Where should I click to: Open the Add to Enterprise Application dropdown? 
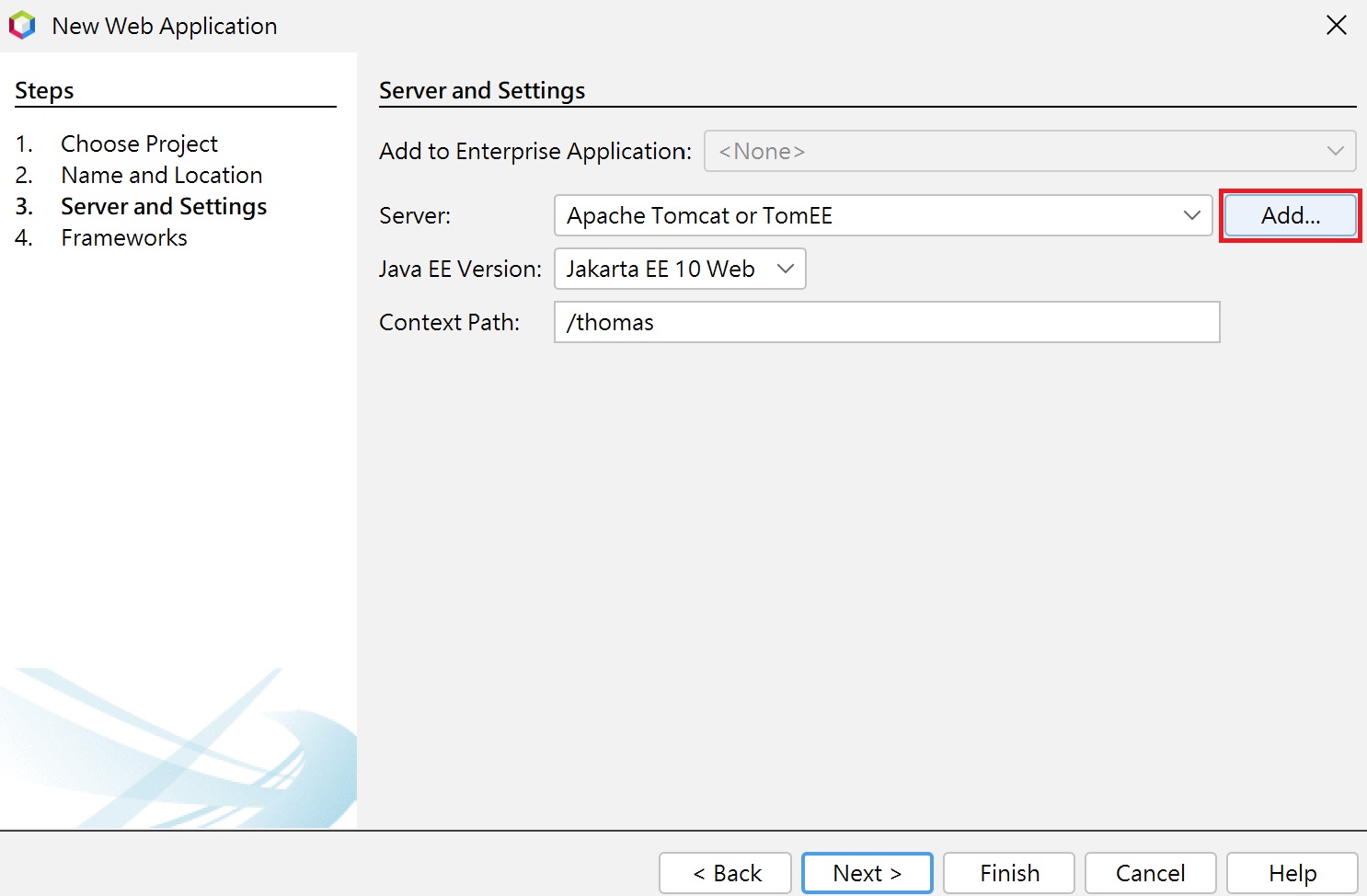click(x=1029, y=151)
